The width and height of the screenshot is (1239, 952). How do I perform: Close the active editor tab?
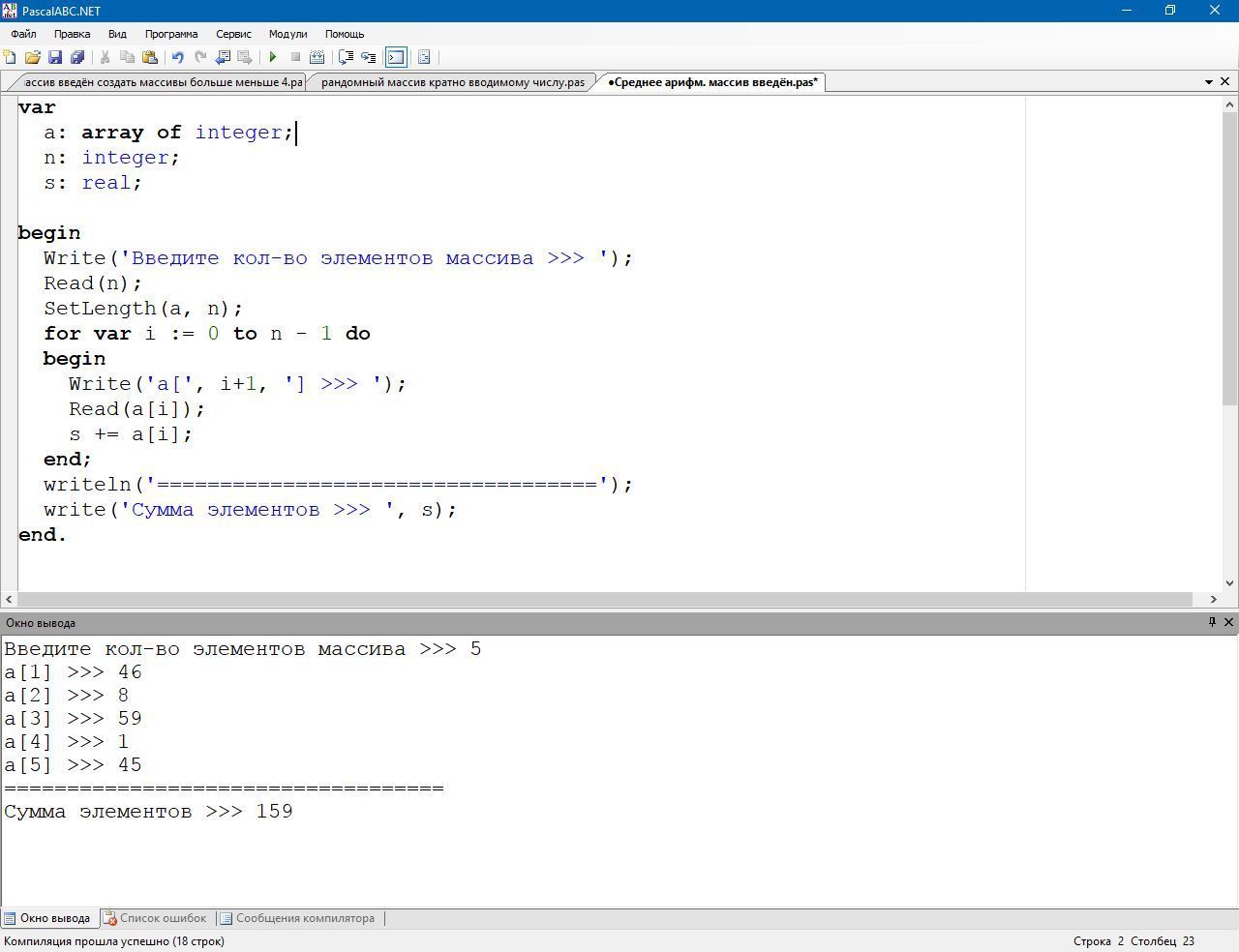(1225, 82)
